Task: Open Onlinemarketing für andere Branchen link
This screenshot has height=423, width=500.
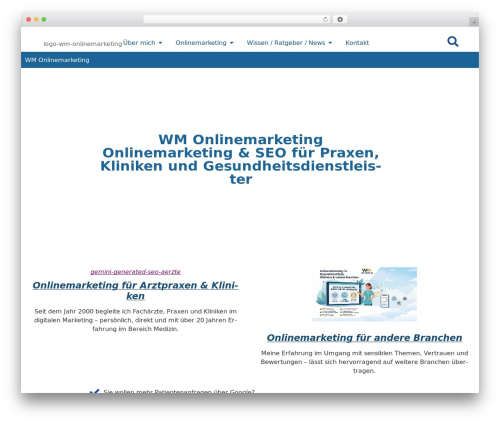Action: coord(364,338)
